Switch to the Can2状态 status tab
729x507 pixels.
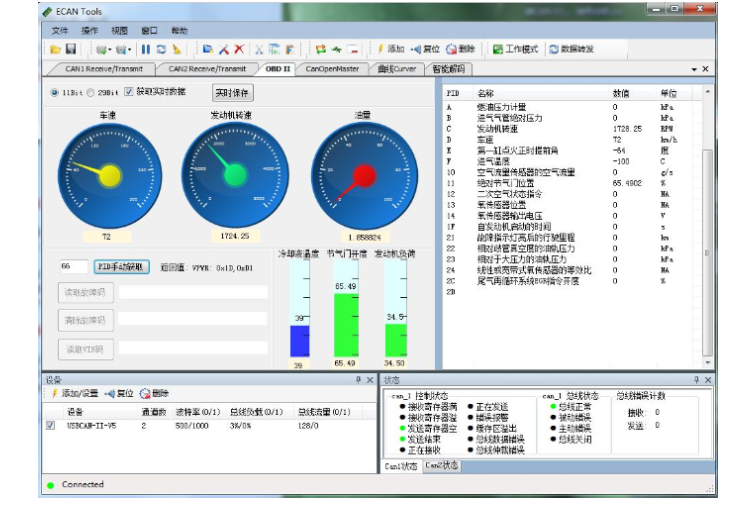(441, 466)
